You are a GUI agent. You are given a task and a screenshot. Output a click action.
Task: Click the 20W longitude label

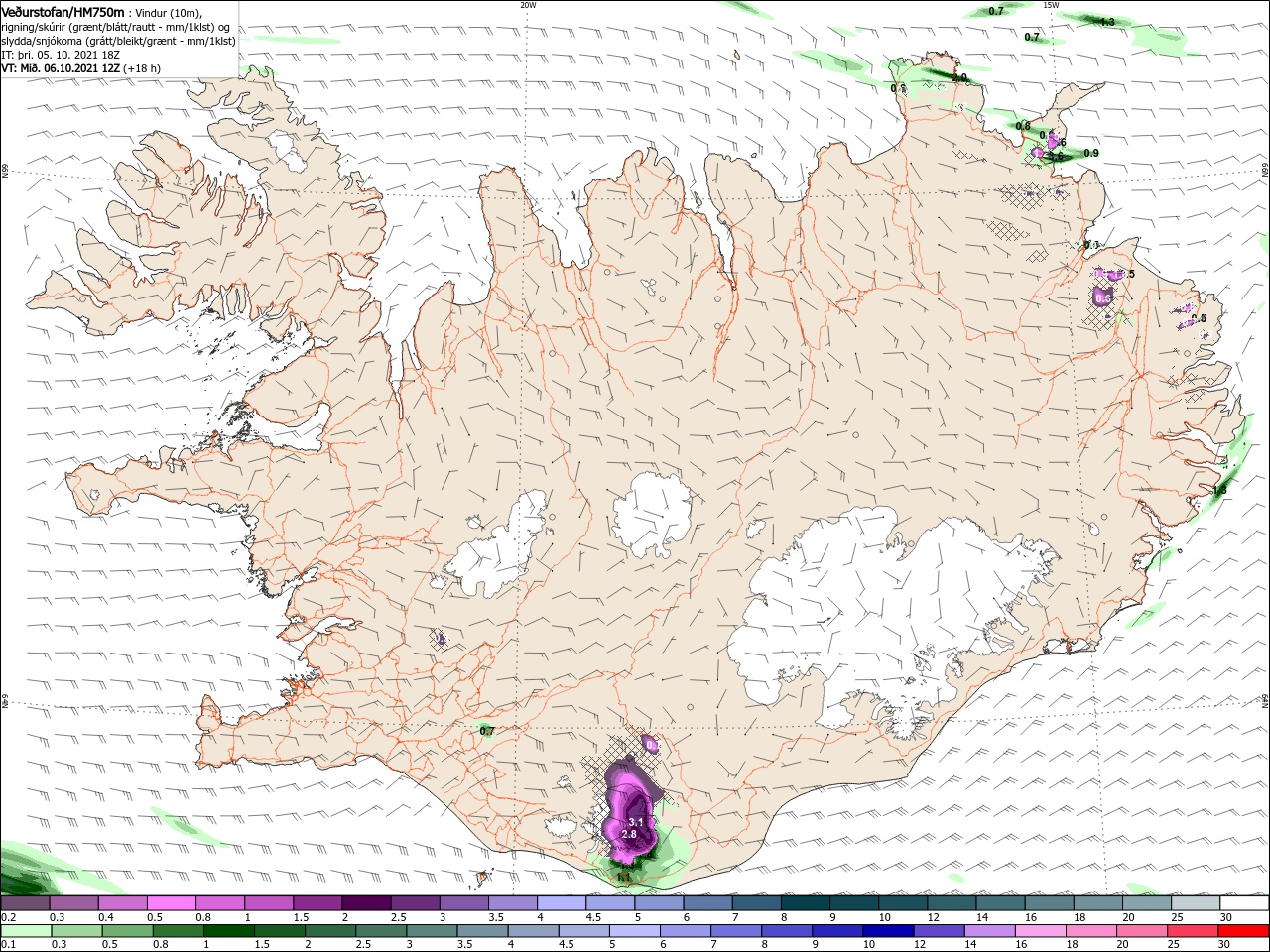pyautogui.click(x=528, y=5)
